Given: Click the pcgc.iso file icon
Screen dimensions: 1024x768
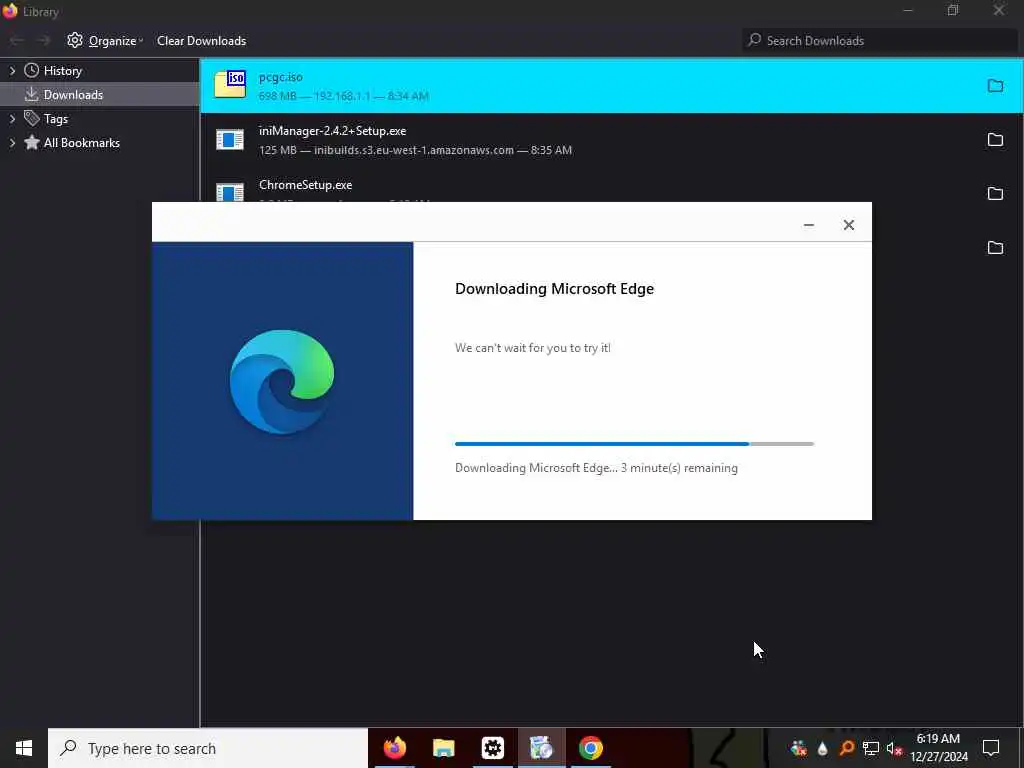Looking at the screenshot, I should 230,85.
